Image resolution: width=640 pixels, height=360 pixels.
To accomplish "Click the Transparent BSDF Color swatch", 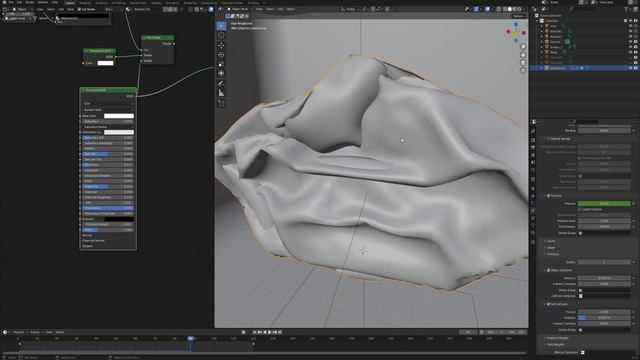I will pos(105,63).
